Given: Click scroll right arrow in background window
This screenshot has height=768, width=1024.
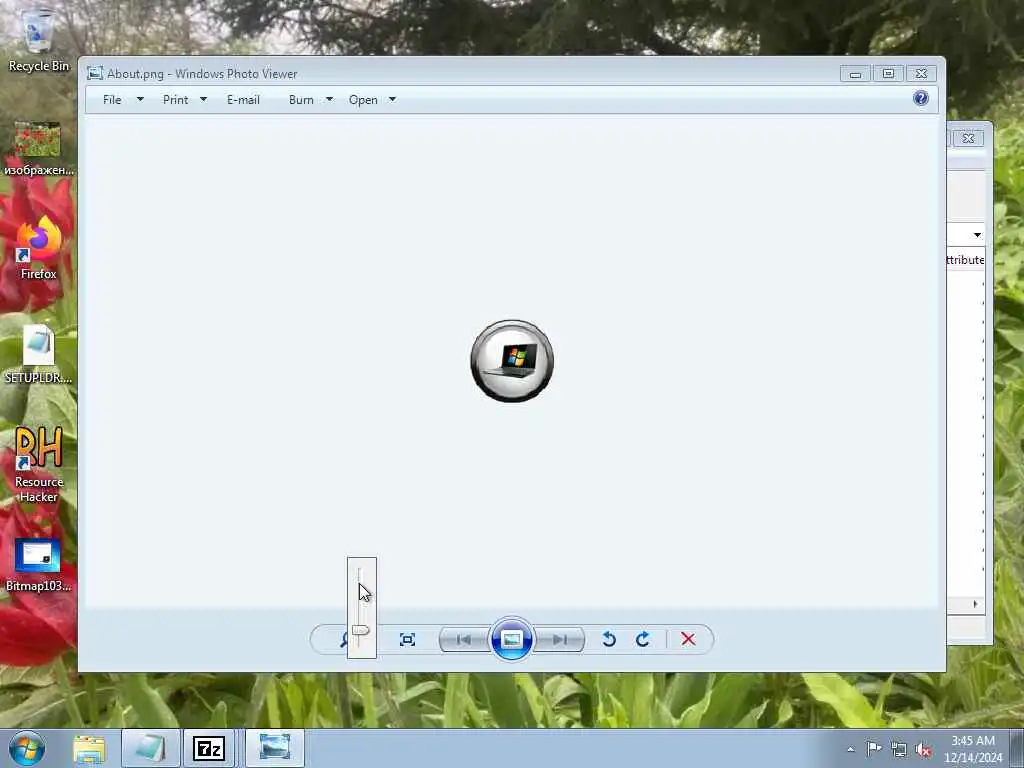Looking at the screenshot, I should pos(975,604).
